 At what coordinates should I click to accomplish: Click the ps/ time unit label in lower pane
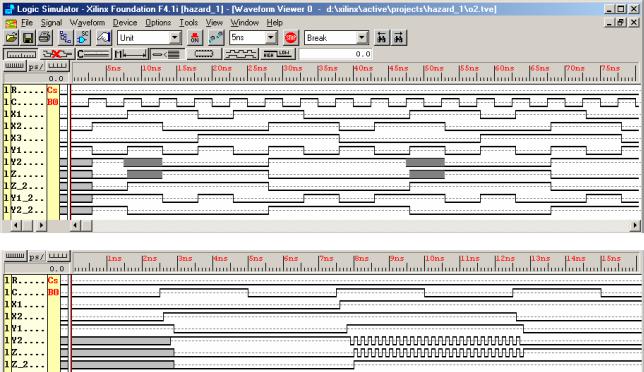point(36,257)
